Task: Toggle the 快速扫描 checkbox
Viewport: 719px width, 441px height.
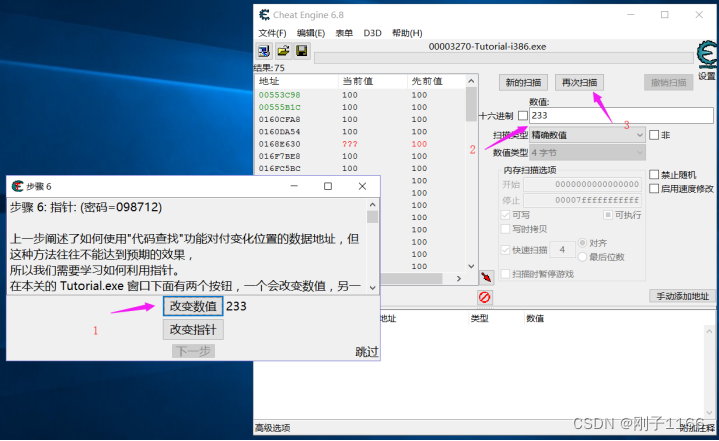Action: click(505, 250)
